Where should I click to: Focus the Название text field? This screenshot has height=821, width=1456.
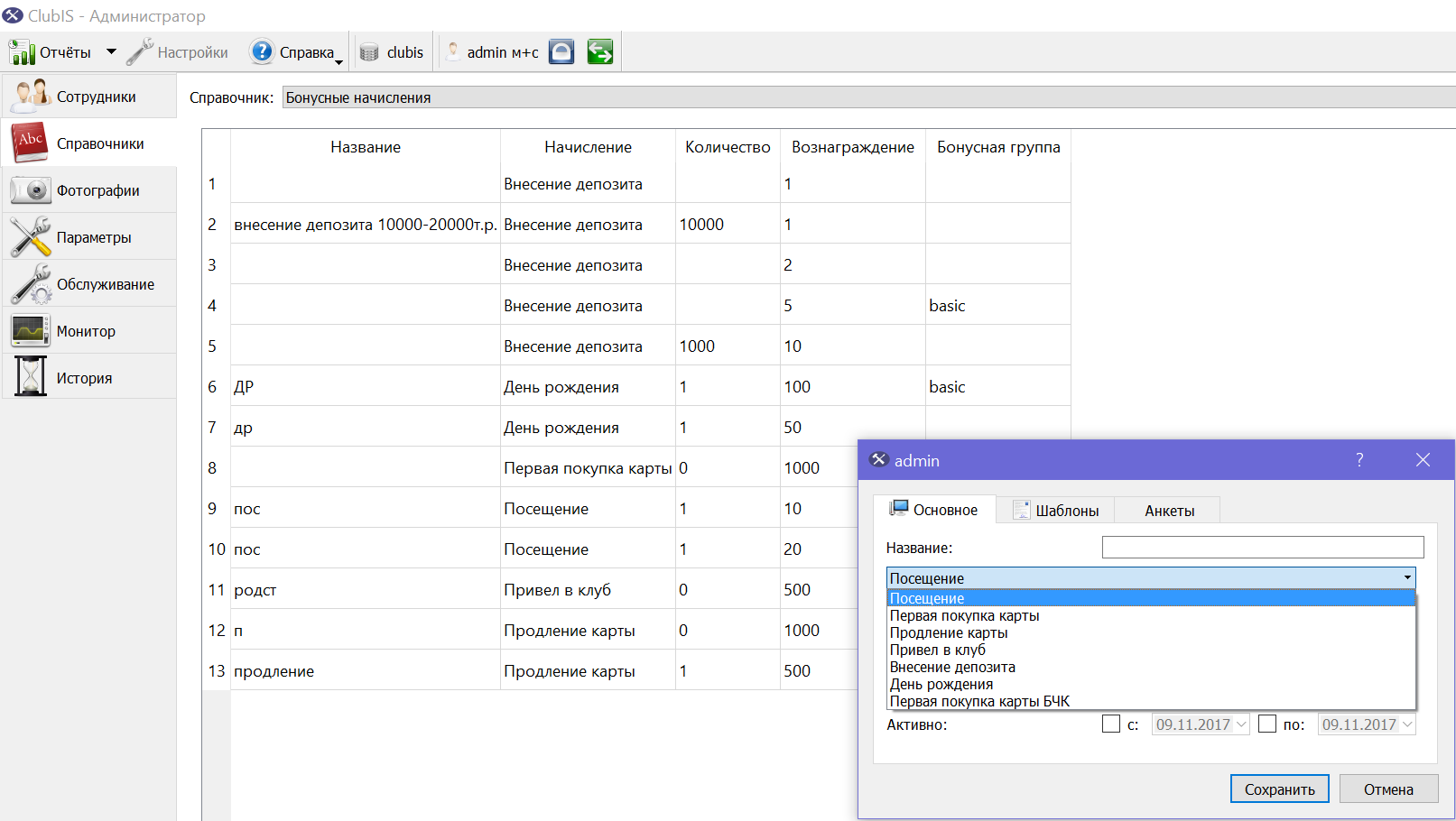coord(1263,547)
